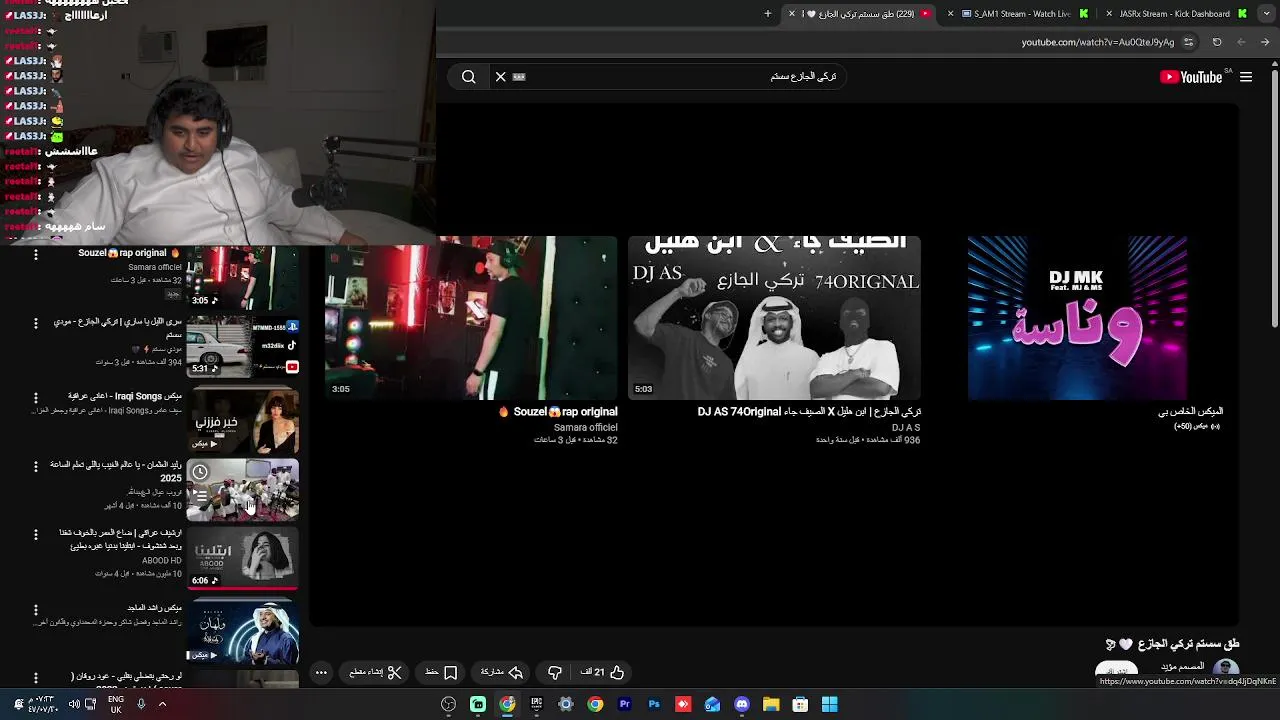The height and width of the screenshot is (720, 1280).
Task: Close the YouTube (229) tab
Action: click(792, 14)
